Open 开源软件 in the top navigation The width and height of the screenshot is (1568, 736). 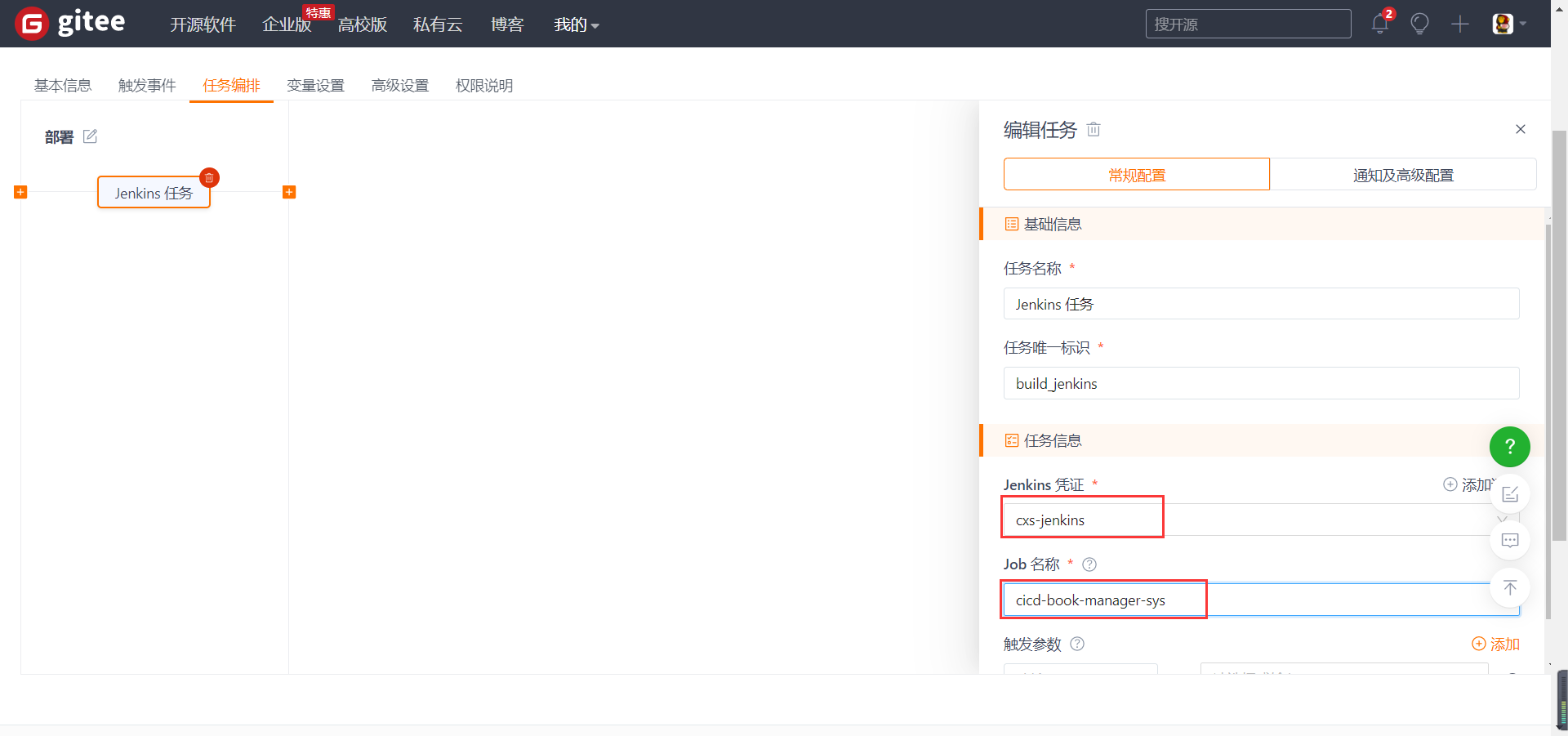click(203, 25)
